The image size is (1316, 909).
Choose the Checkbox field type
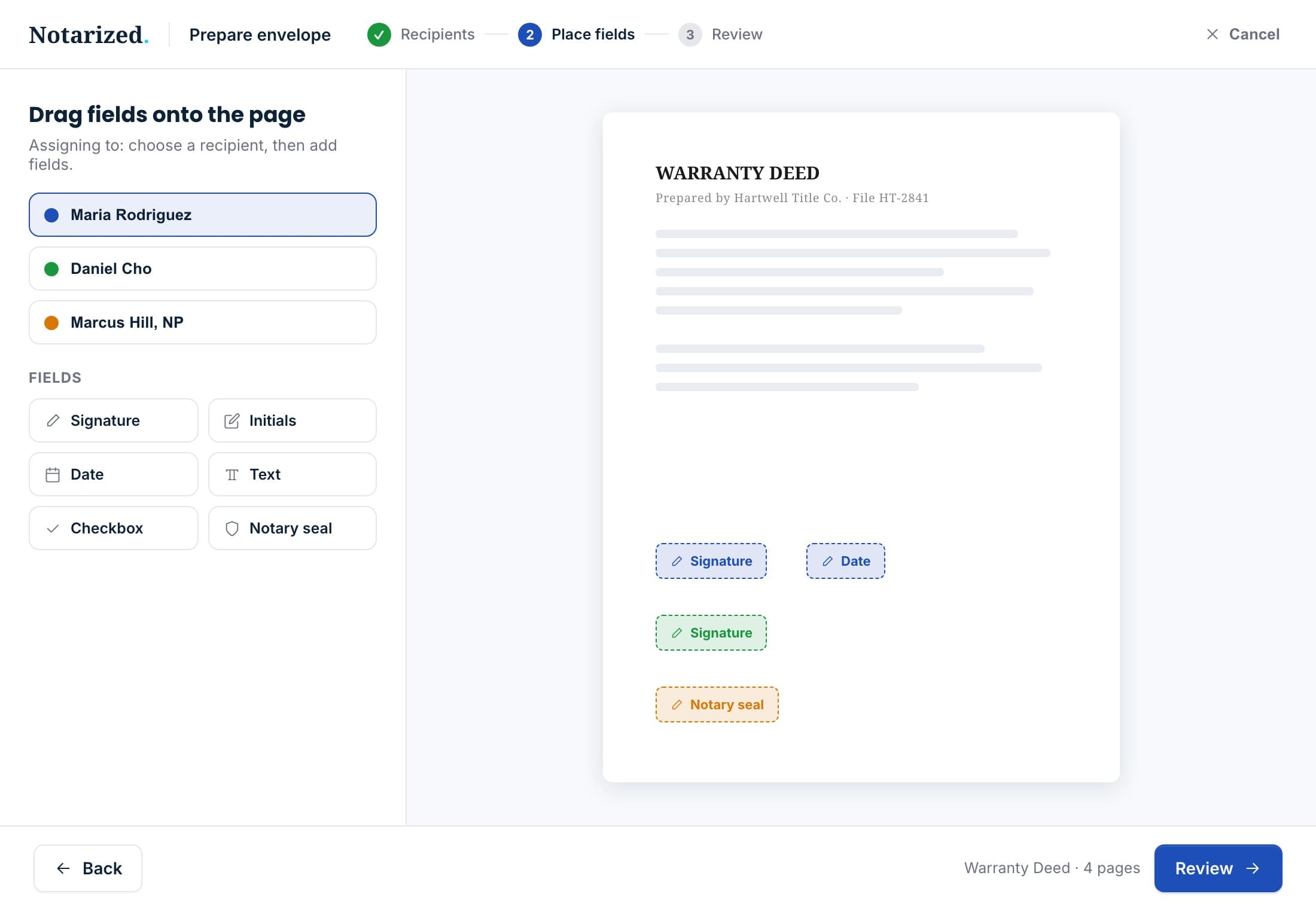[x=114, y=528]
